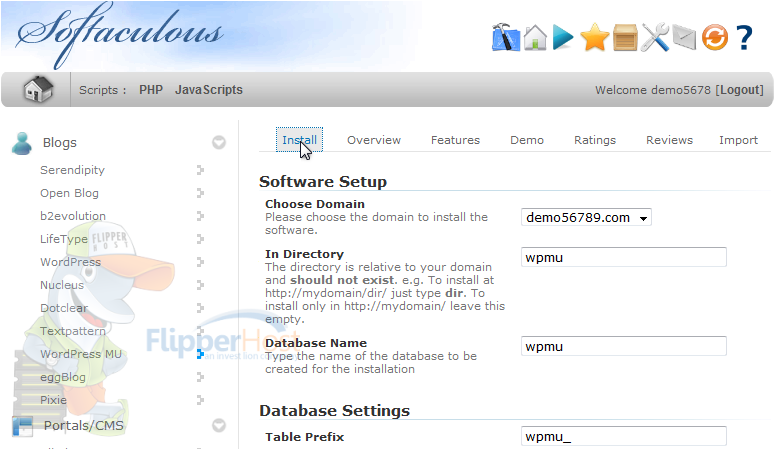Screen dimensions: 776x450
Task: Select WordPress MU in the sidebar
Action: (x=81, y=354)
